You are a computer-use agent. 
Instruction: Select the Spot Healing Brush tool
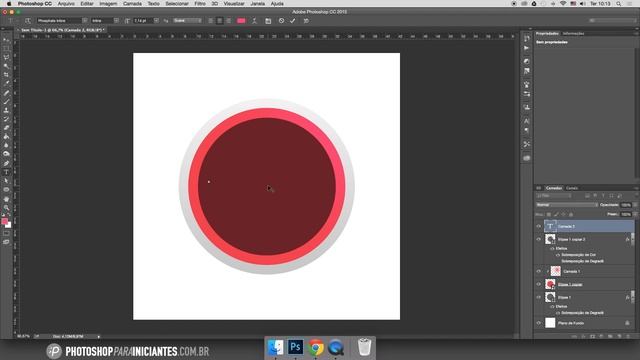[6, 93]
